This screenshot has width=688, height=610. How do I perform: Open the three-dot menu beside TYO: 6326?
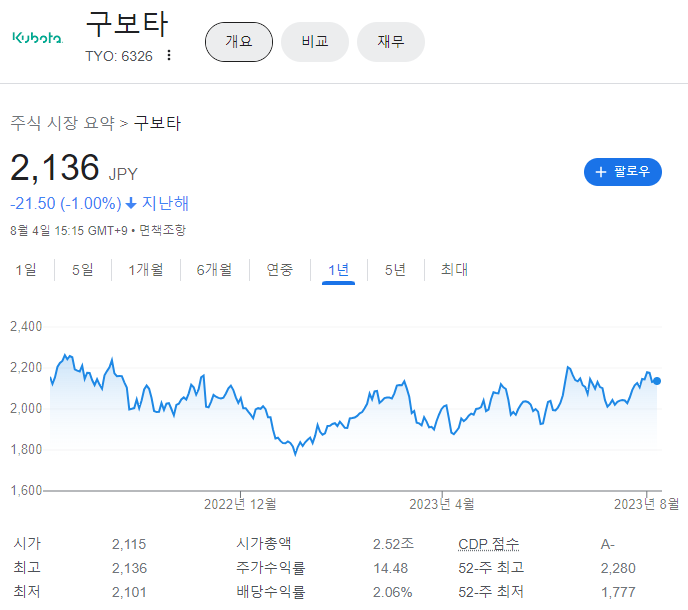click(169, 55)
